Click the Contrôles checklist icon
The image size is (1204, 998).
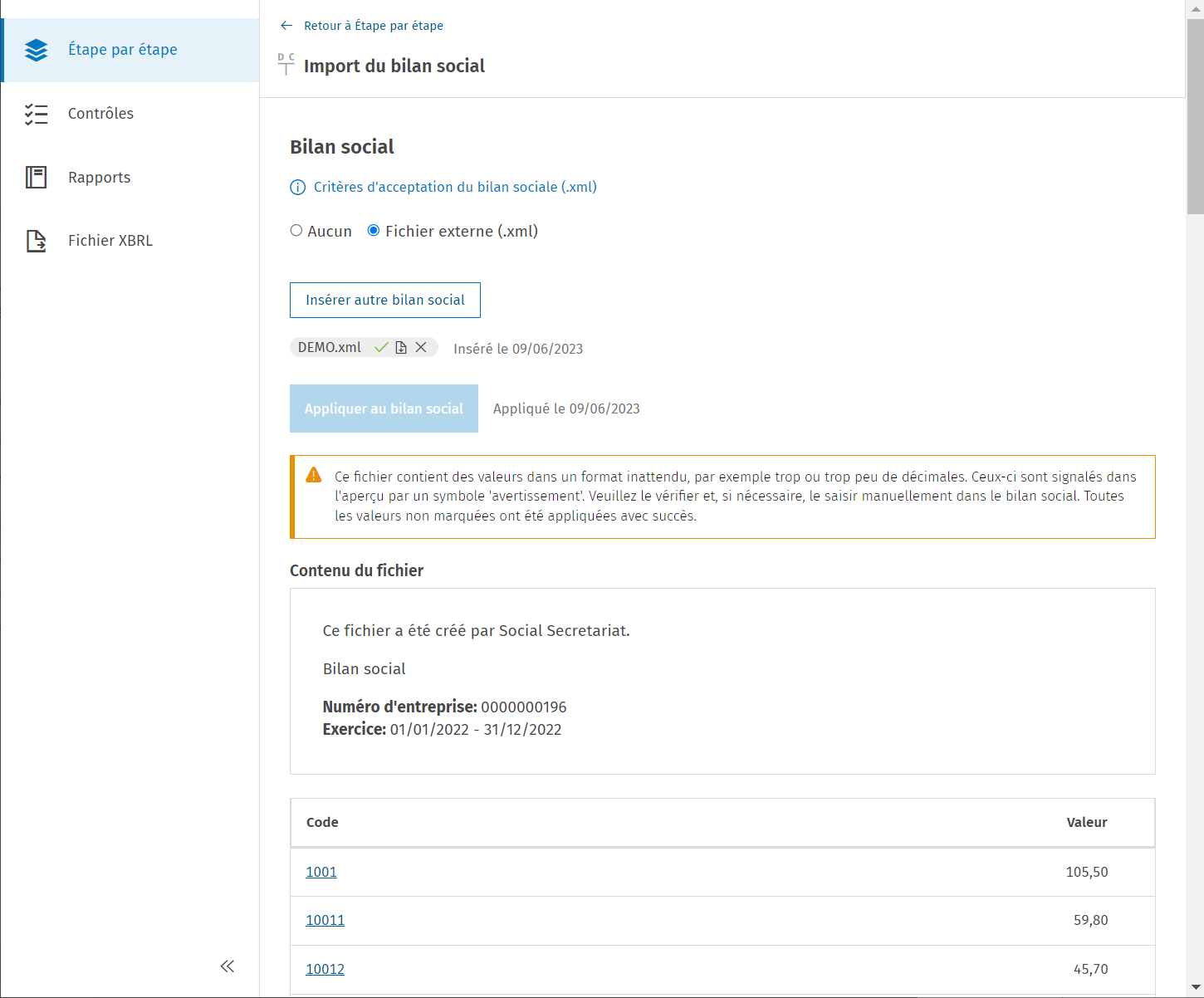[x=37, y=114]
